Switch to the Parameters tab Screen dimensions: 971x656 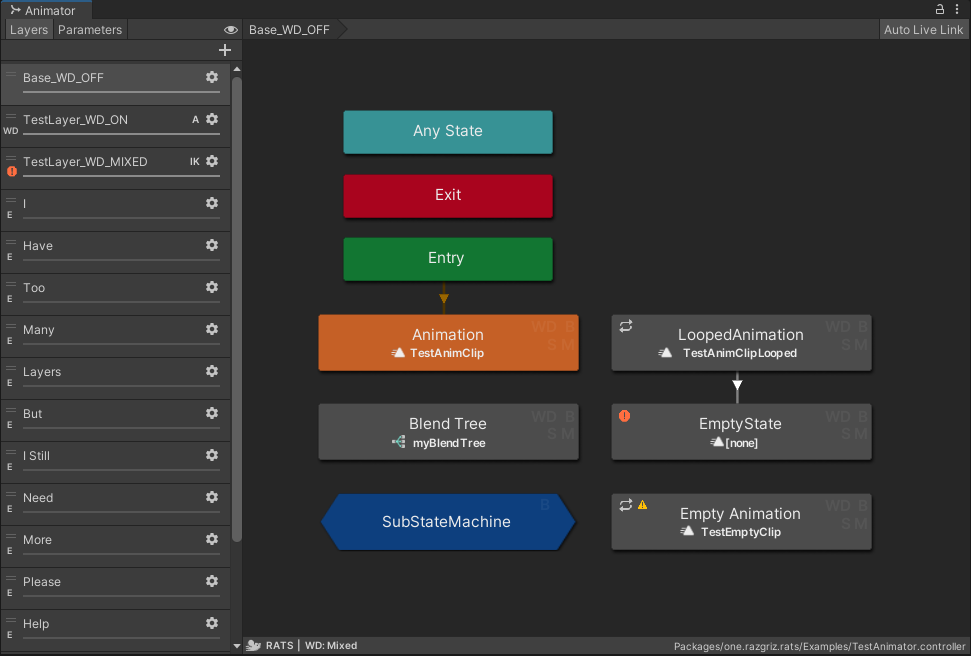[90, 29]
